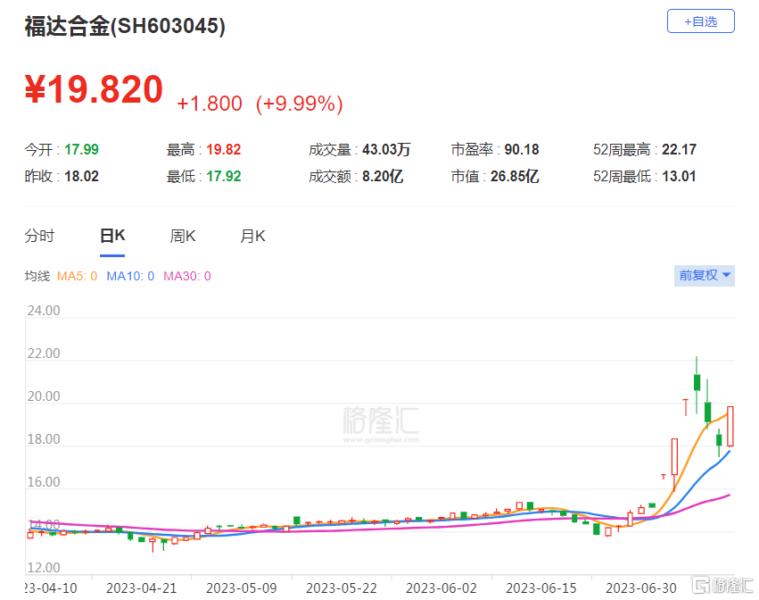This screenshot has width=759, height=600.
Task: Click the MA5 moving average label
Action: click(77, 276)
